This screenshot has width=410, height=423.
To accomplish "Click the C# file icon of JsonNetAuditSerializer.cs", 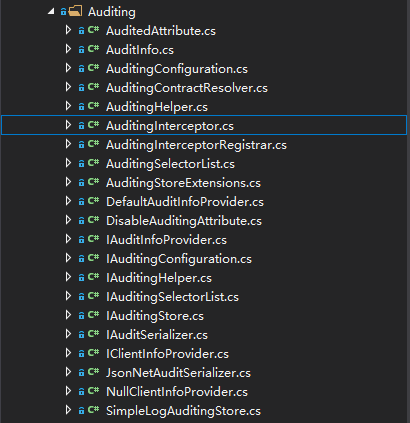I will (94, 372).
